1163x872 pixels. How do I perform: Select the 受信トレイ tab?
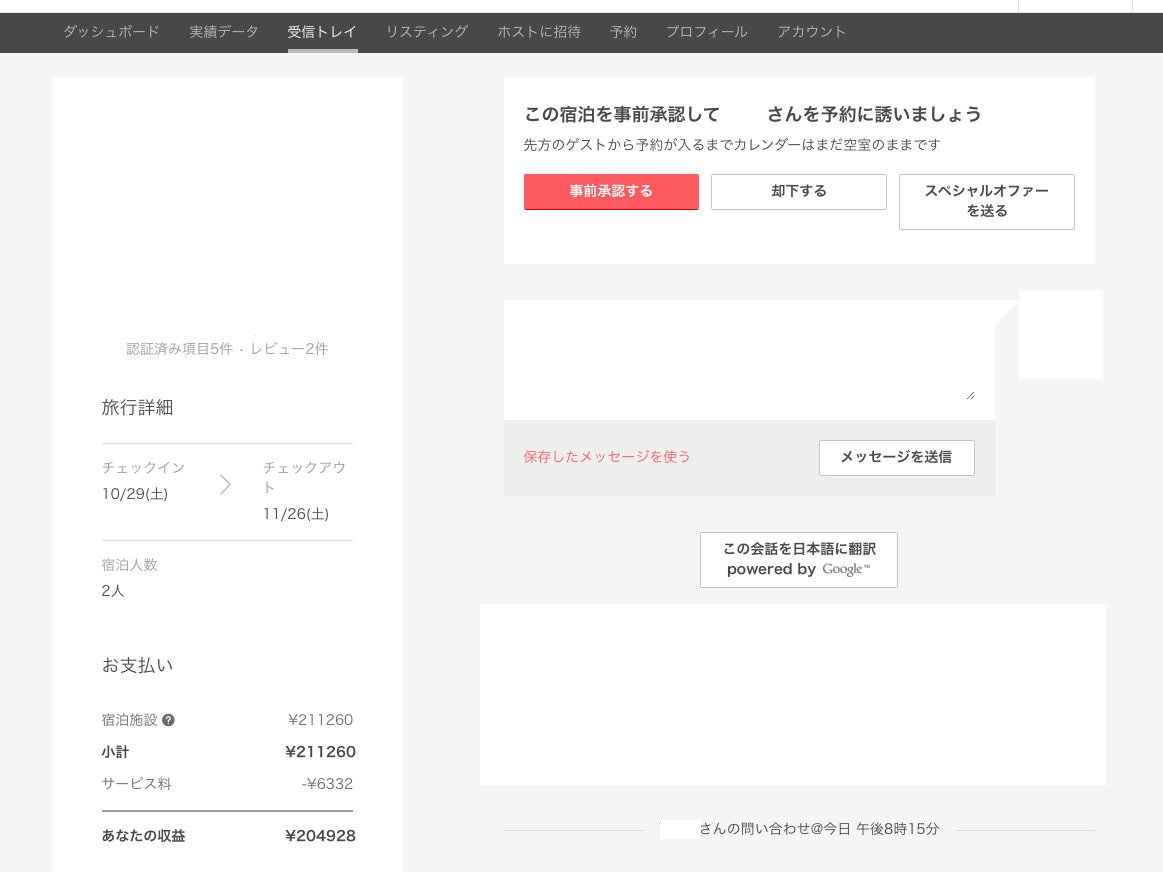322,32
